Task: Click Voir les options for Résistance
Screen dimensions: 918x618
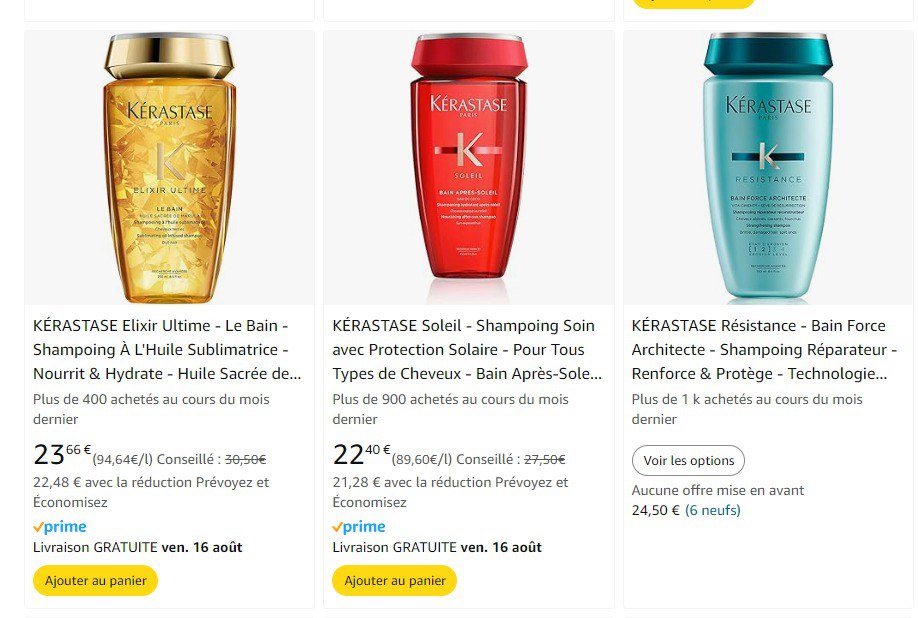Action: [688, 461]
